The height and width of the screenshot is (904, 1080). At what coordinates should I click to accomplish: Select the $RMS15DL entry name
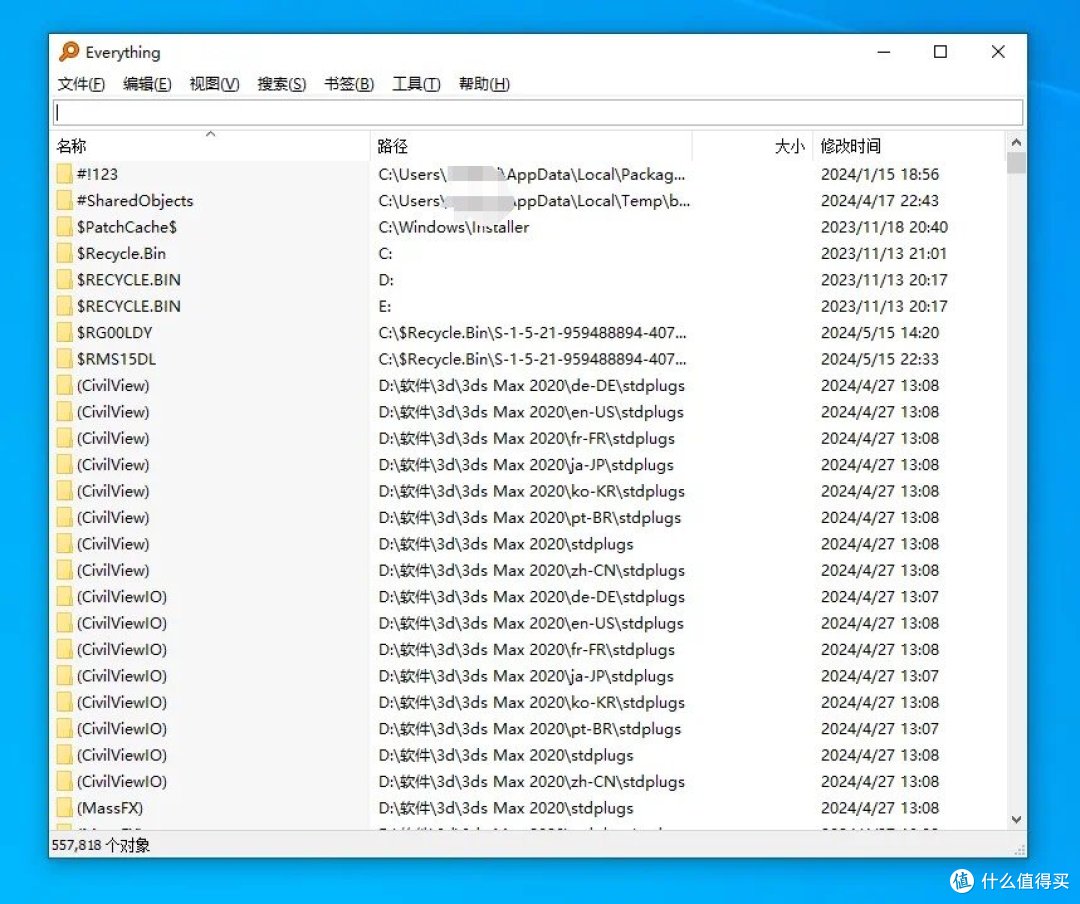pyautogui.click(x=116, y=359)
